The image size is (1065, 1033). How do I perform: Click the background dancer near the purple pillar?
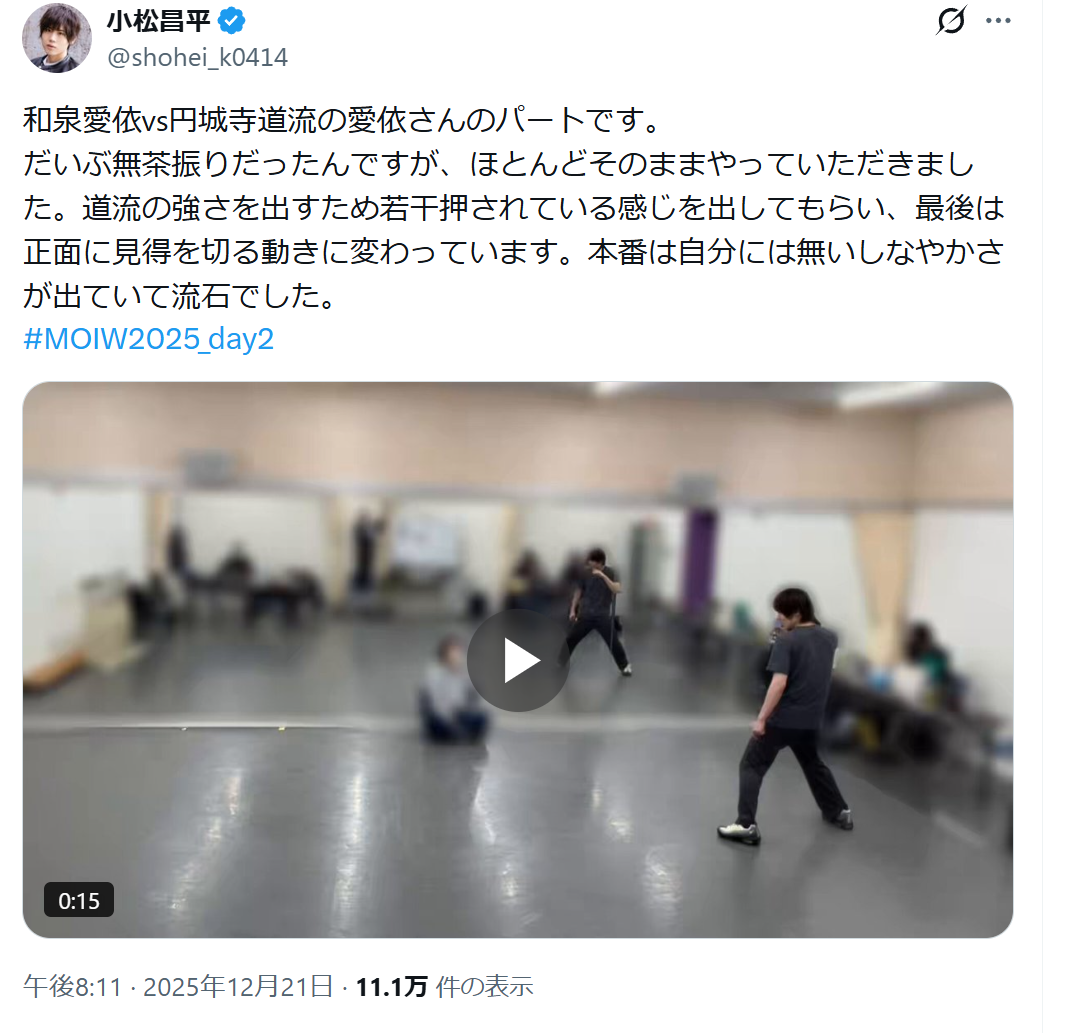point(598,611)
